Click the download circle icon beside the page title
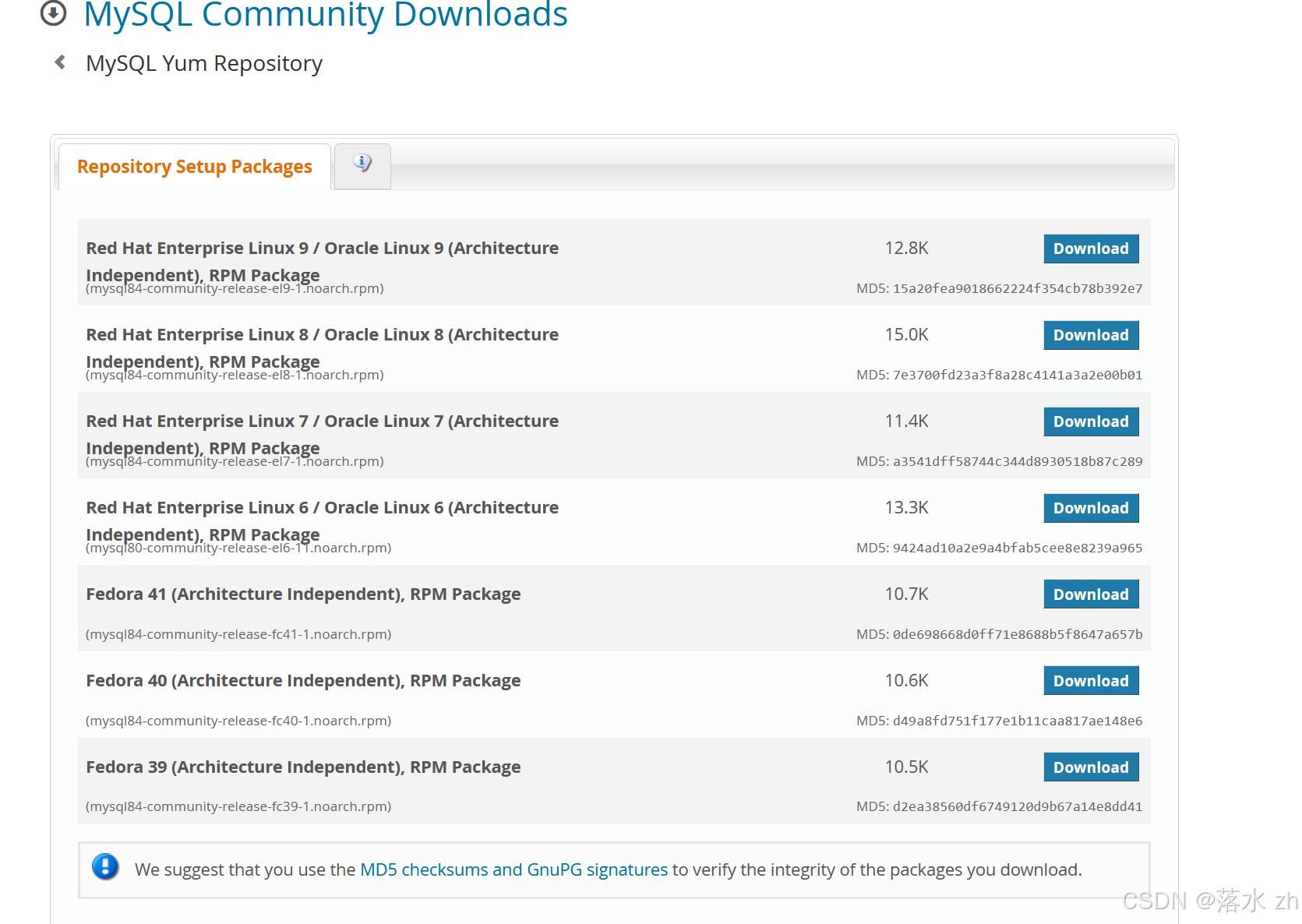 53,13
